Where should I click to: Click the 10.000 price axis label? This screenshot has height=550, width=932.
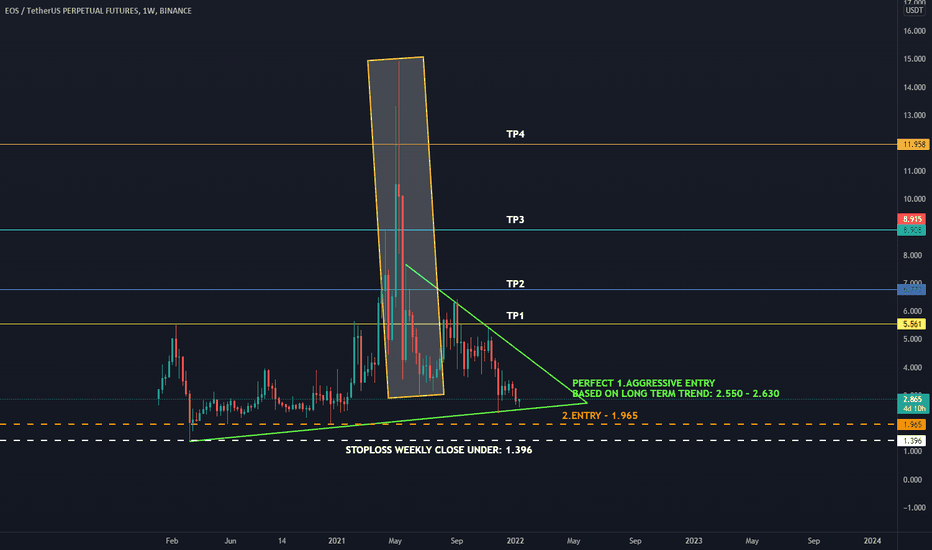(914, 199)
